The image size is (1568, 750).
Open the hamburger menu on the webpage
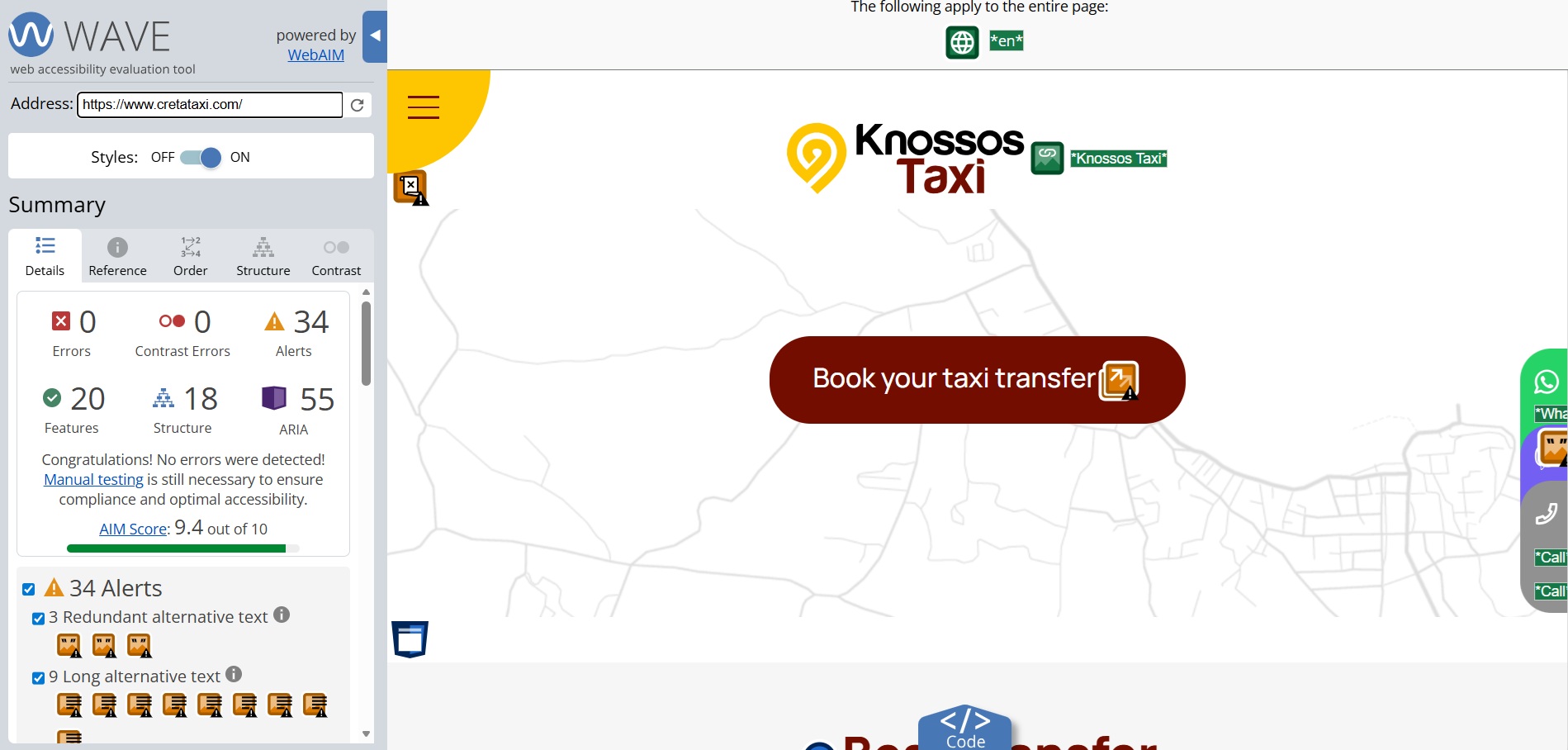point(424,107)
